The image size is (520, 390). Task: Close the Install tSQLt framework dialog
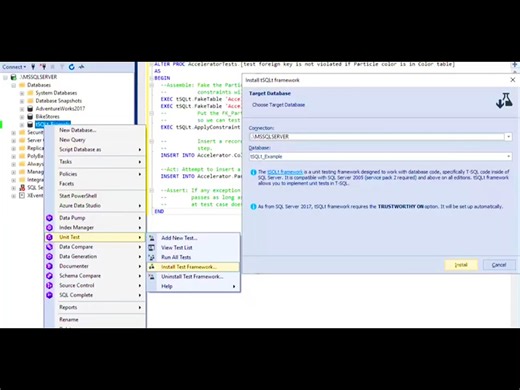click(x=513, y=80)
